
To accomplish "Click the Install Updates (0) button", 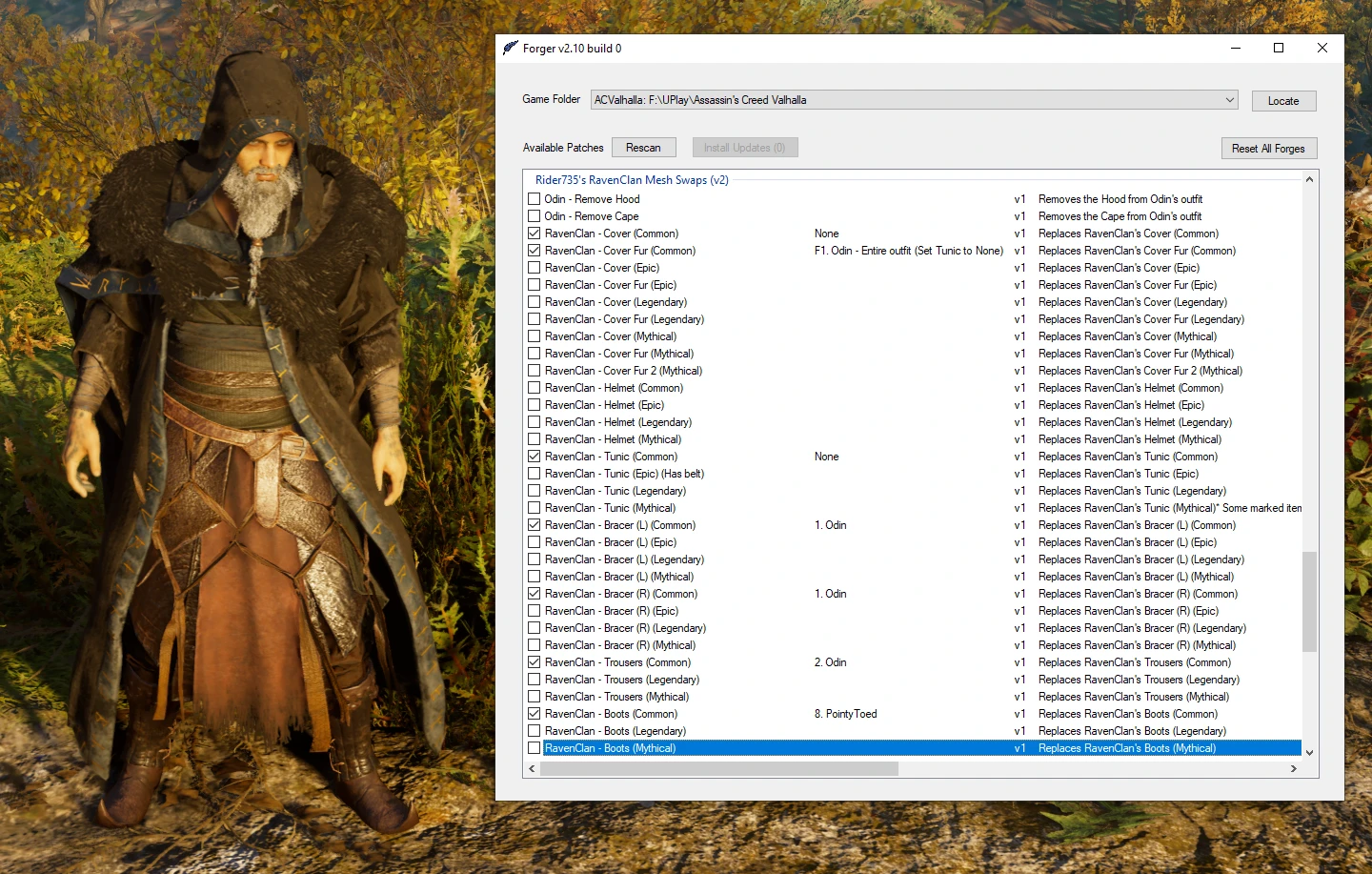I will click(x=745, y=148).
